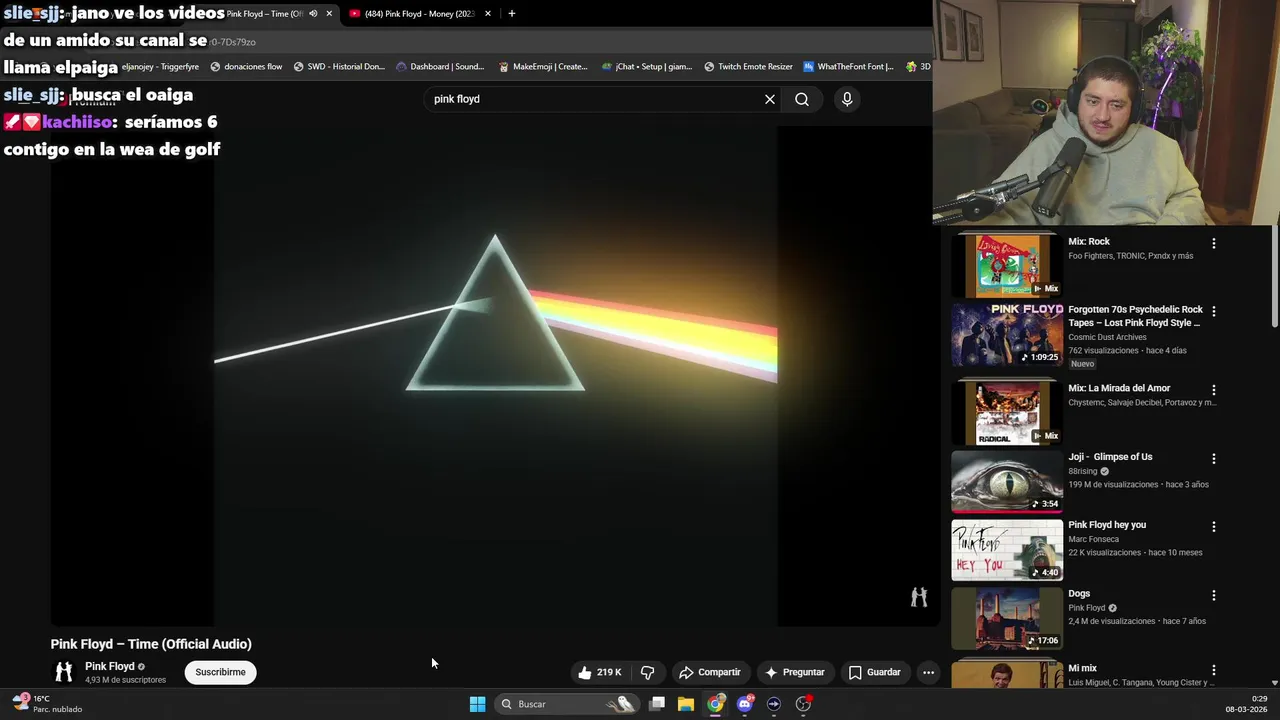Screen dimensions: 1280x720
Task: Open the WhatTheFont Font bookmark
Action: click(848, 67)
